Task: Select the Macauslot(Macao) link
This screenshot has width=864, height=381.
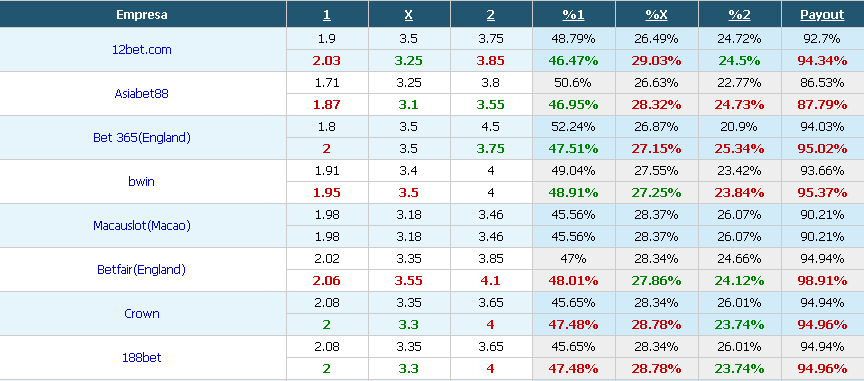Action: coord(142,226)
